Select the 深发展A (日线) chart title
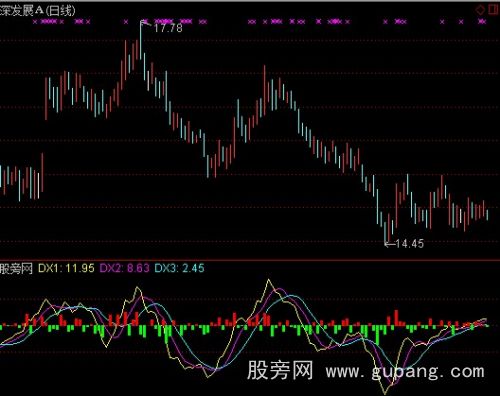The width and height of the screenshot is (500, 396). tap(38, 11)
